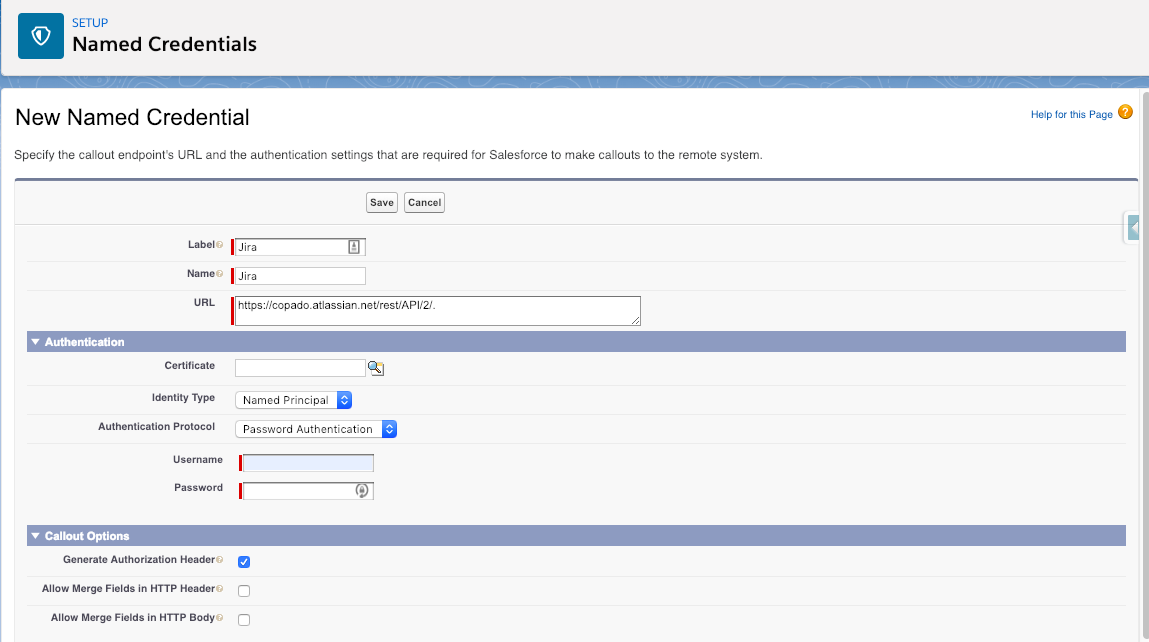Collapse the Callout Options section

tap(35, 536)
